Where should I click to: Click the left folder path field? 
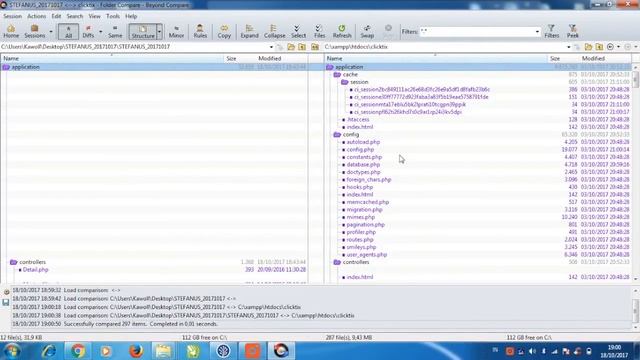pos(135,47)
